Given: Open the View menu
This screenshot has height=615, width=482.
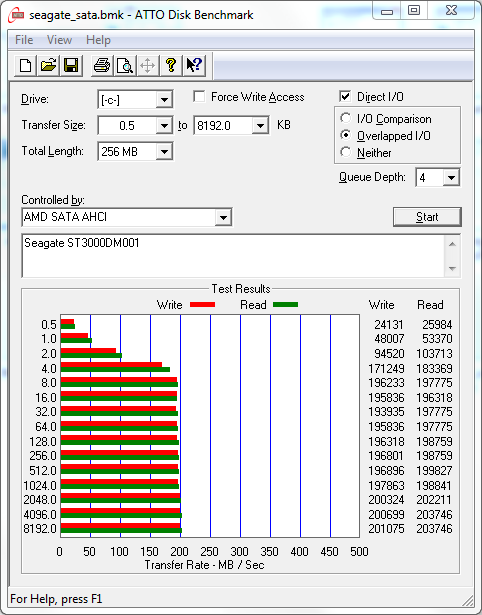Looking at the screenshot, I should click(59, 40).
